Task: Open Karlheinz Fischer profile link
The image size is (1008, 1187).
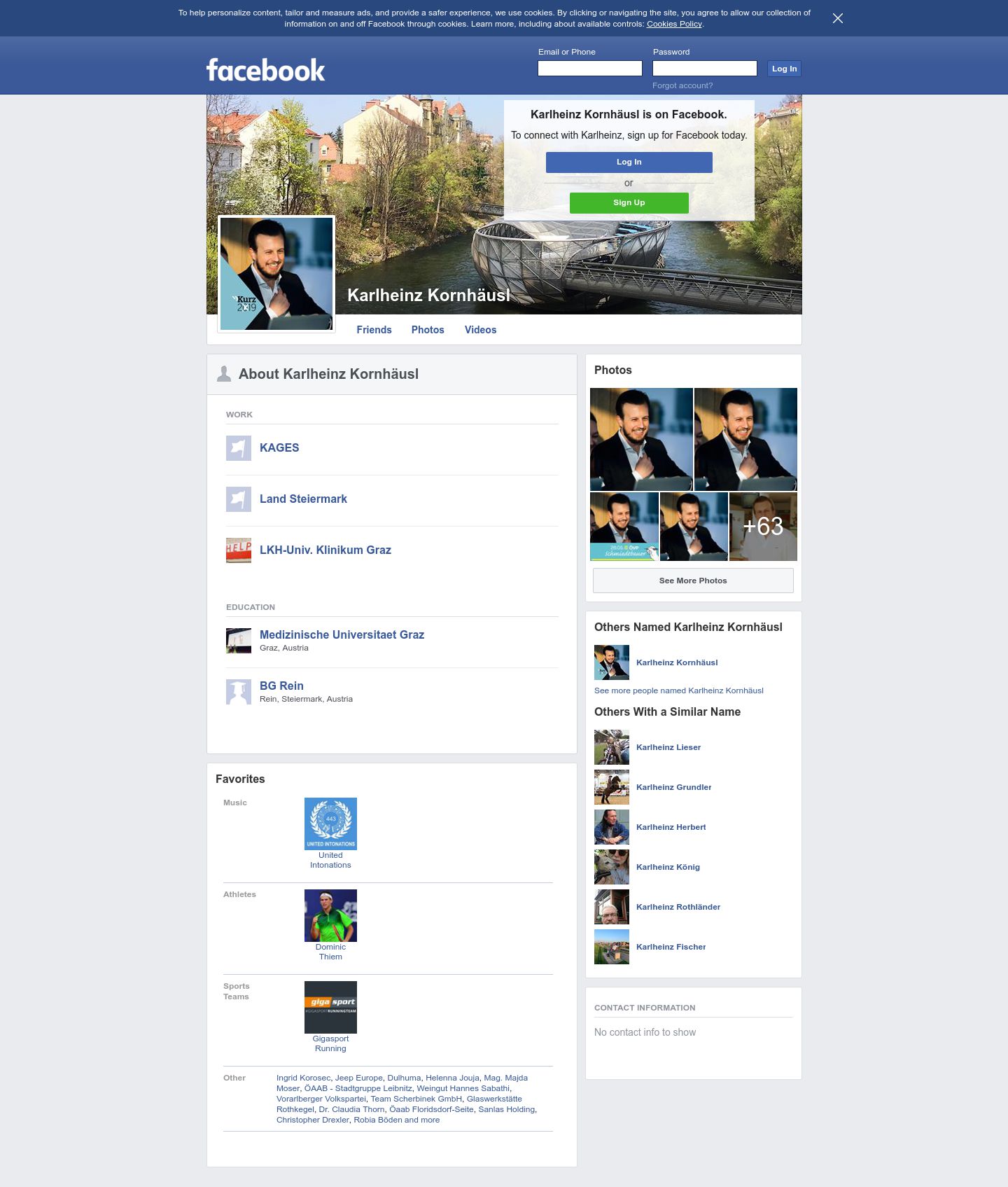Action: click(671, 947)
